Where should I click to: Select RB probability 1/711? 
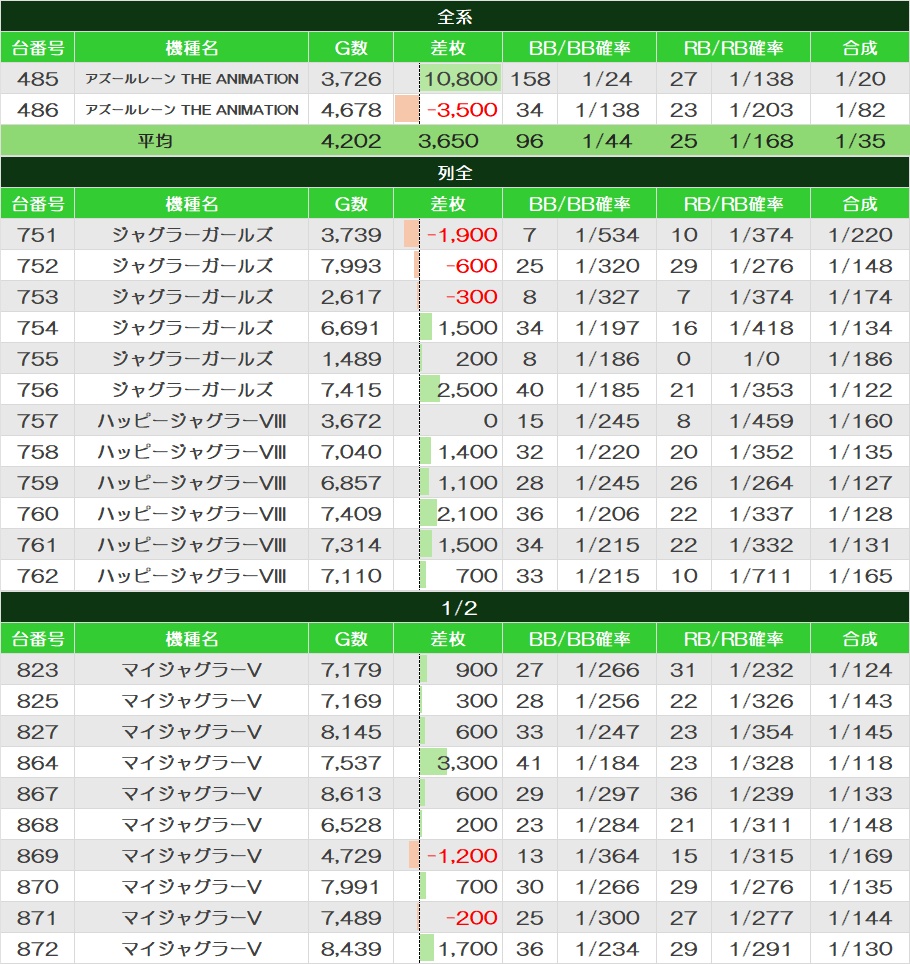[x=761, y=575]
